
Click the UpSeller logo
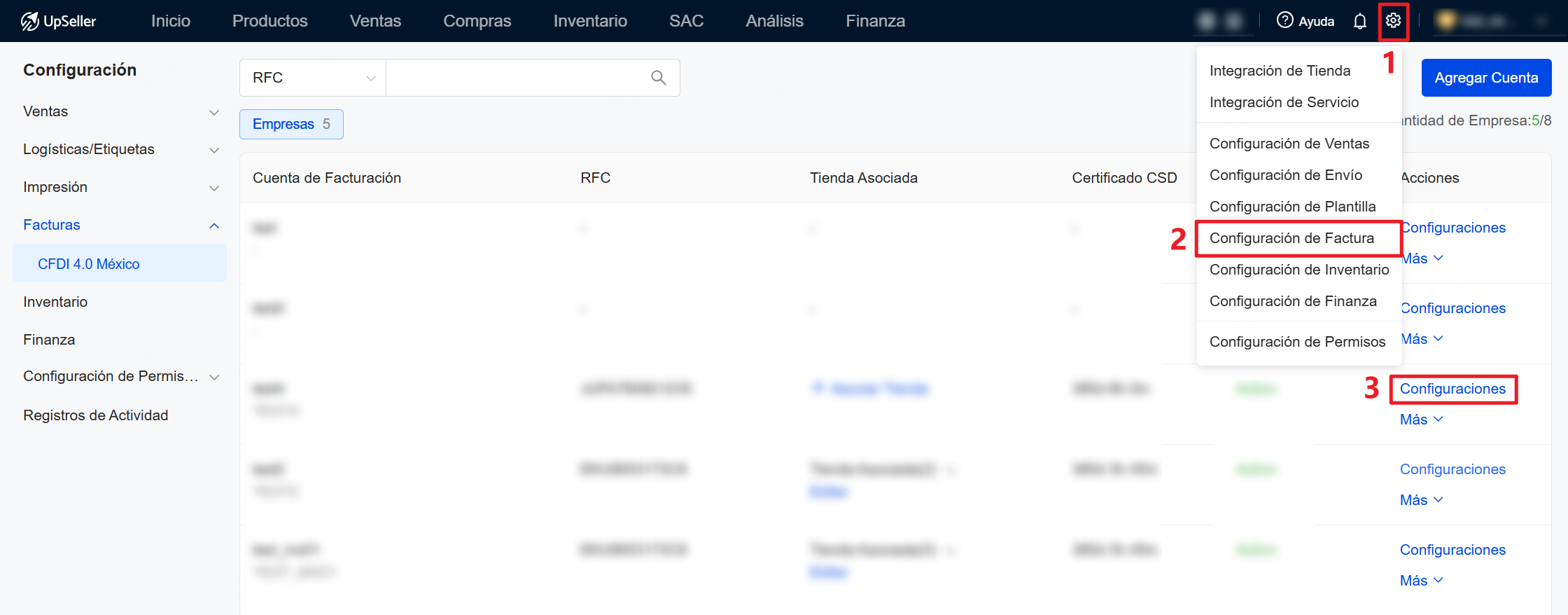tap(59, 21)
